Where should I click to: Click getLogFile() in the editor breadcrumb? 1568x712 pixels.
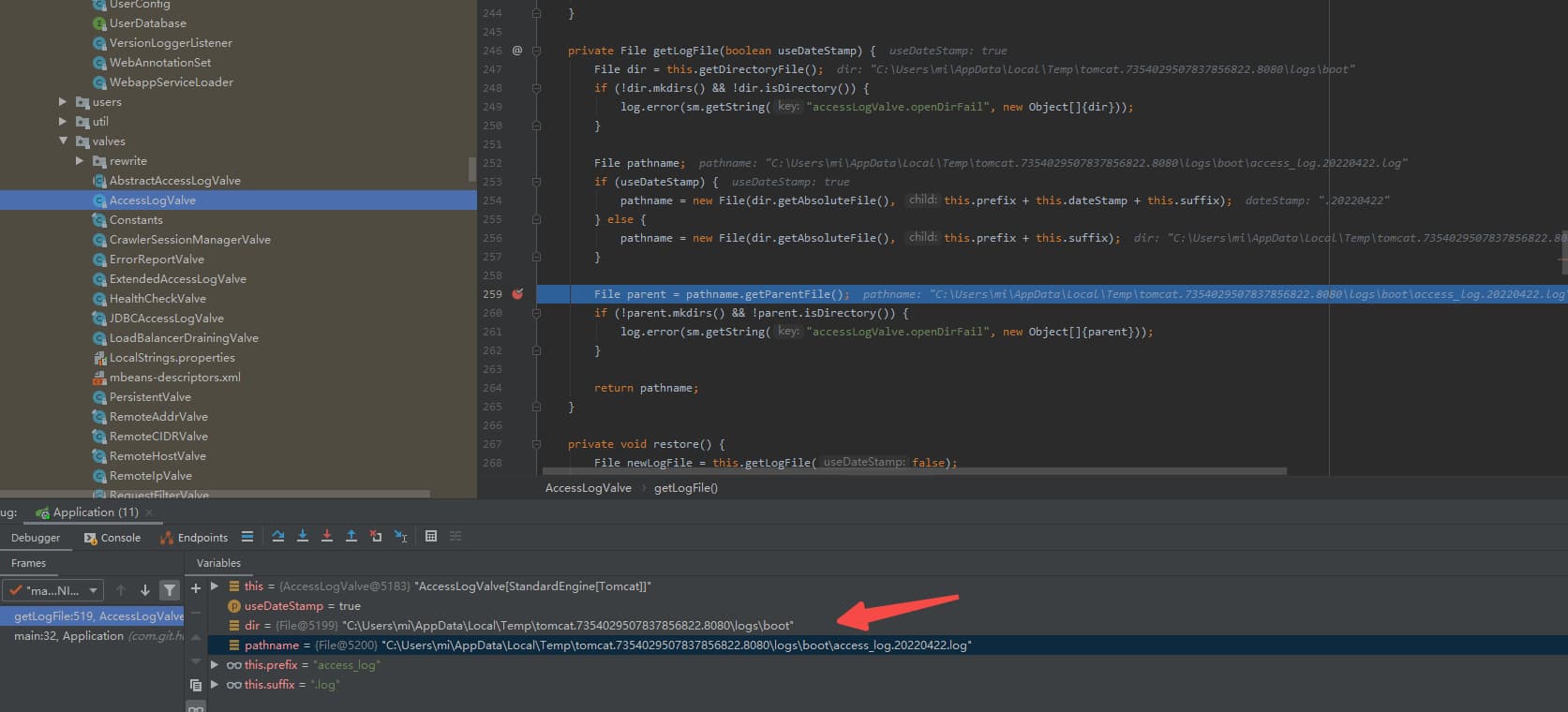click(x=685, y=488)
